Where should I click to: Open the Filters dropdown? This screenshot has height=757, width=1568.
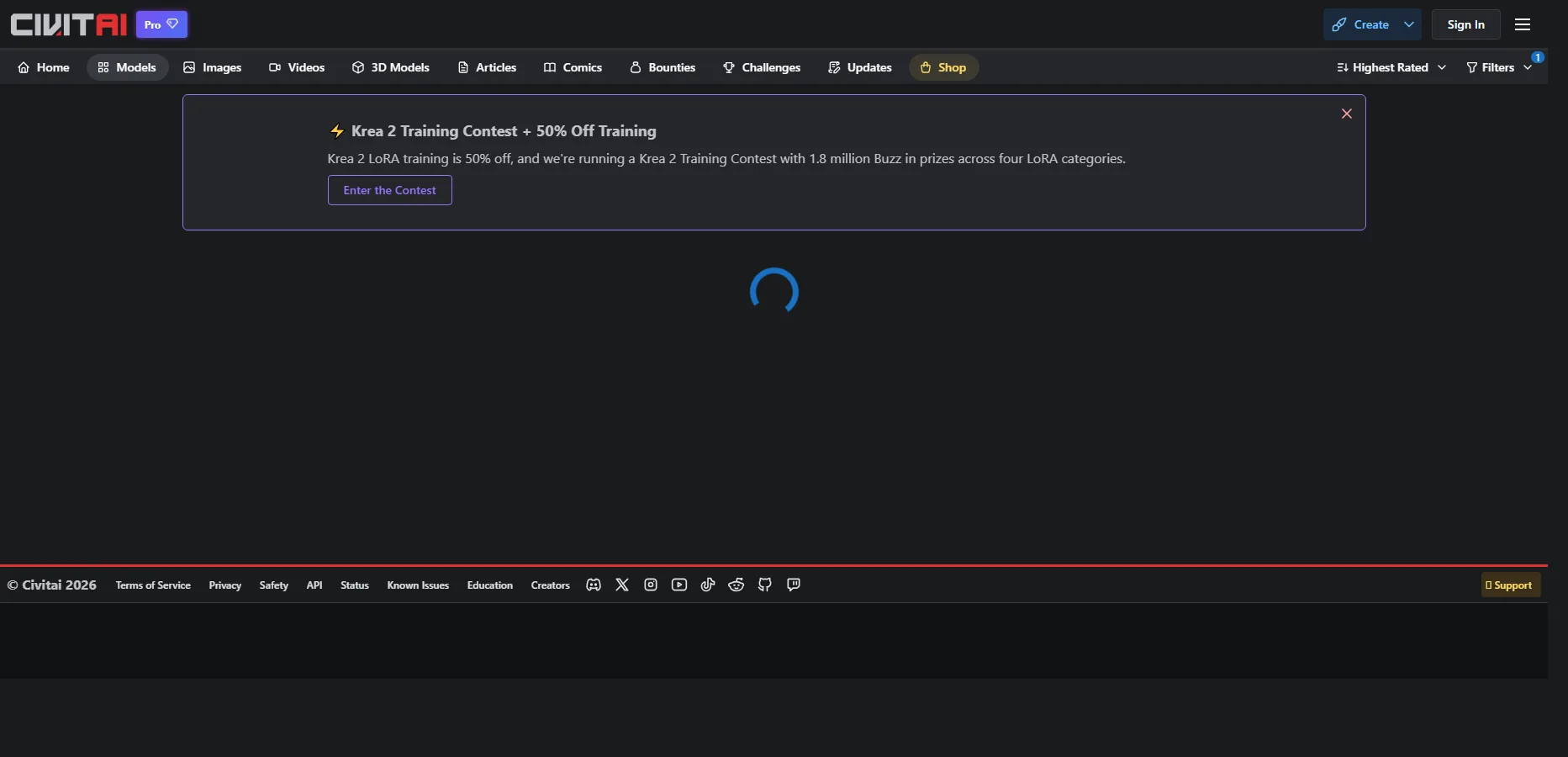(1499, 67)
